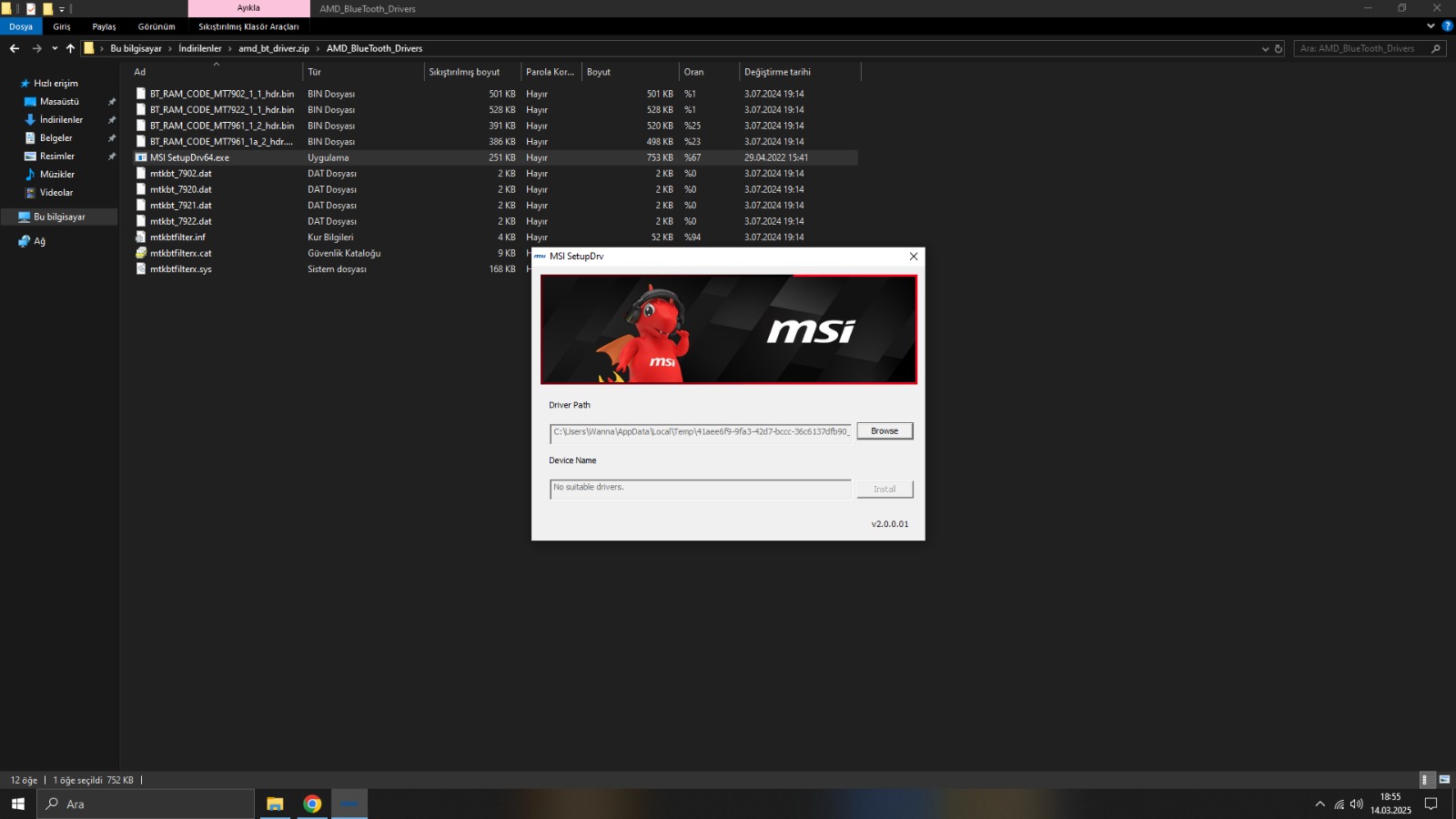This screenshot has height=819, width=1456.
Task: Click Bu bilgisayar in the address bar
Action: pos(136,48)
